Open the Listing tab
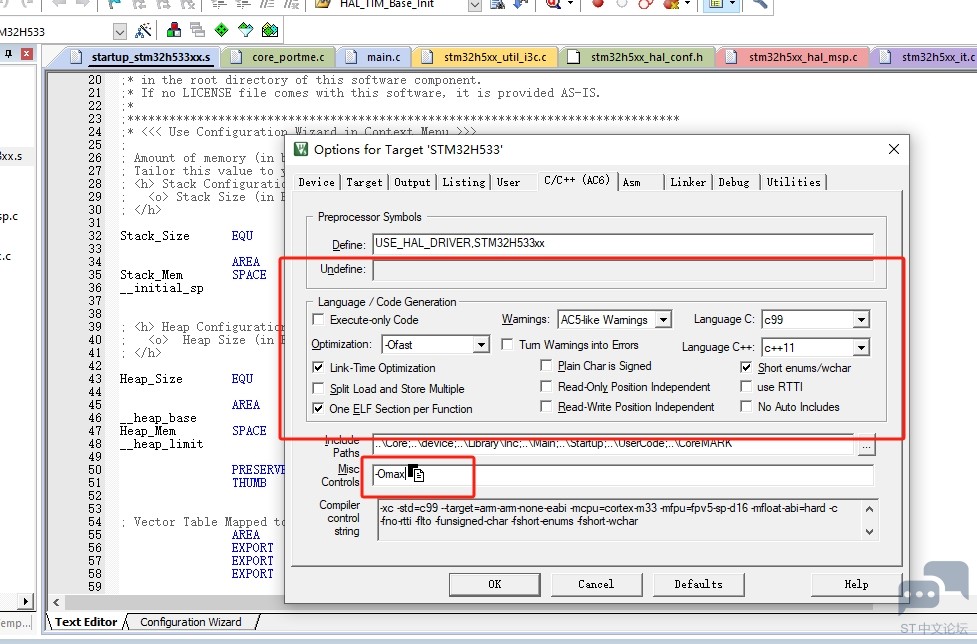Screen dimensions: 977x644 tap(464, 182)
